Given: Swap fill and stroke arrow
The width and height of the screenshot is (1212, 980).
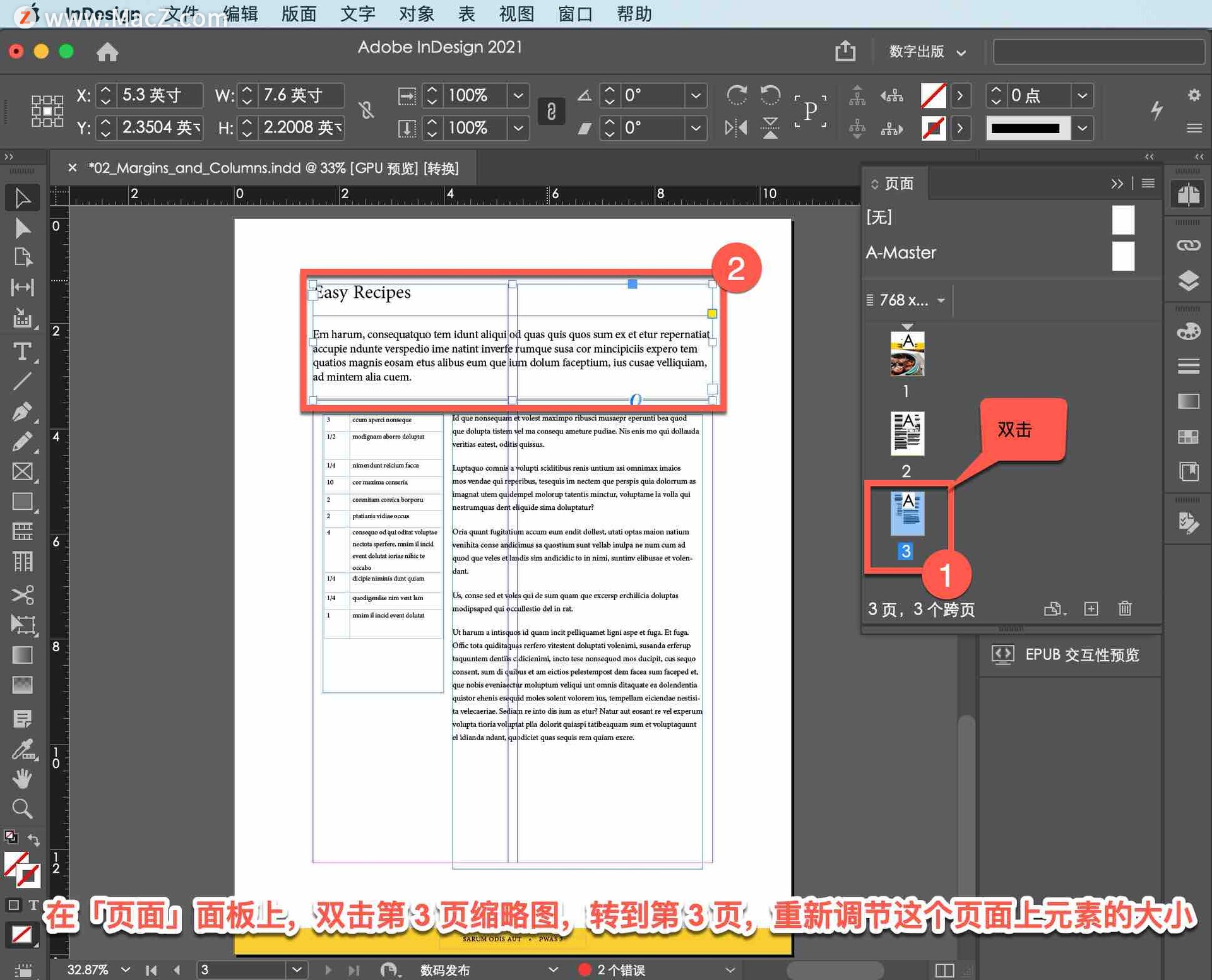Looking at the screenshot, I should pyautogui.click(x=33, y=840).
